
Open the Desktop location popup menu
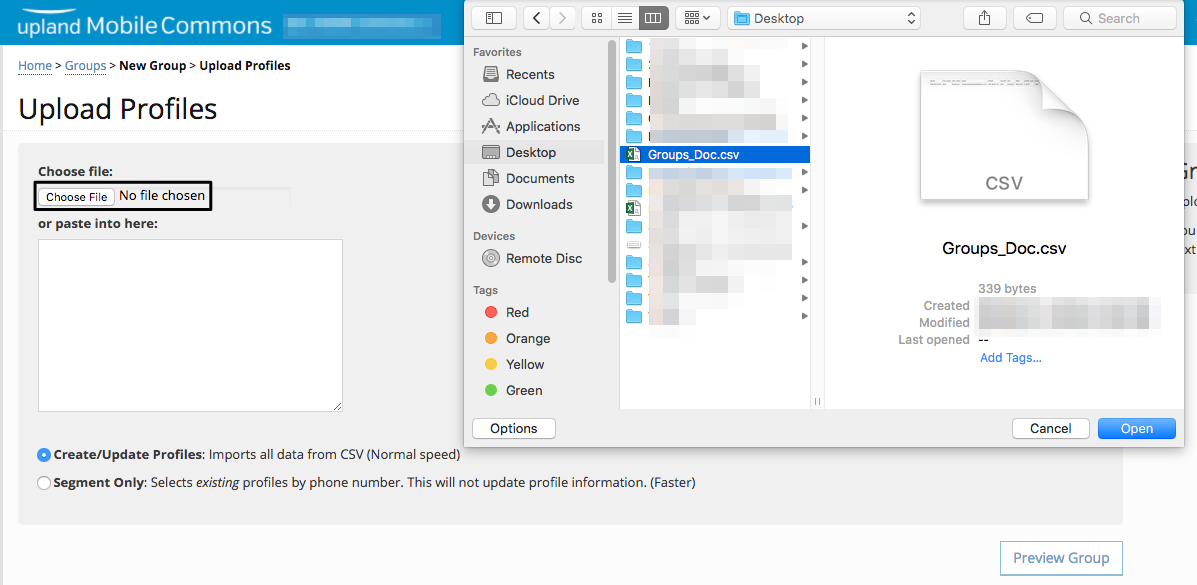pyautogui.click(x=824, y=18)
